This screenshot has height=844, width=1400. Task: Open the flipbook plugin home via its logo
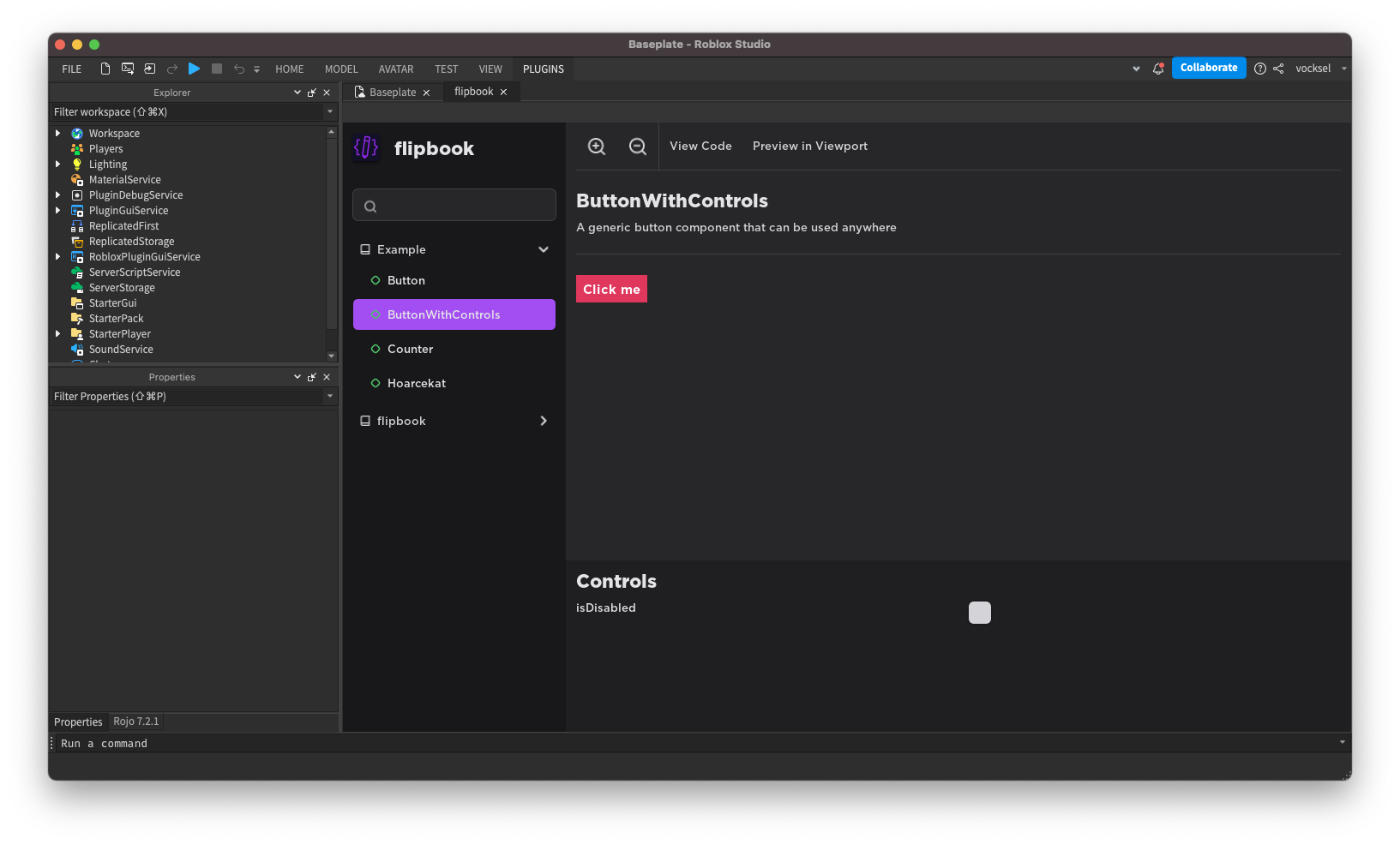click(x=366, y=147)
